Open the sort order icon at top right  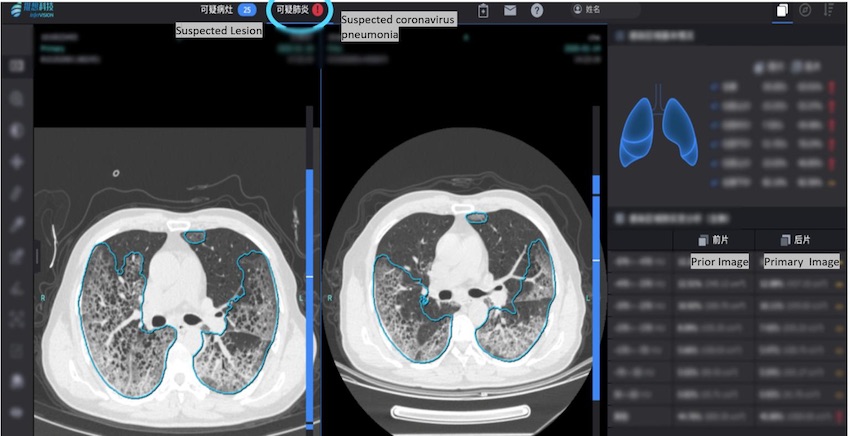tap(829, 10)
